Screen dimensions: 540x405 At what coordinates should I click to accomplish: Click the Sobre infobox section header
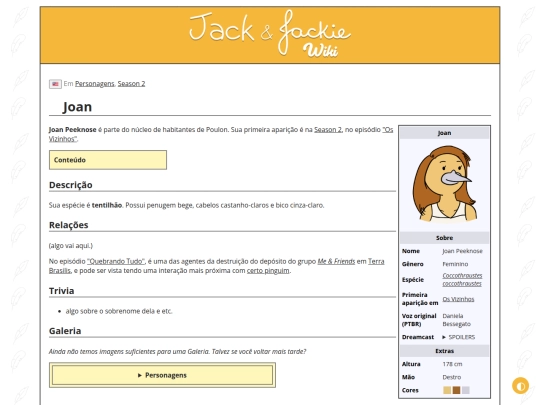444,238
